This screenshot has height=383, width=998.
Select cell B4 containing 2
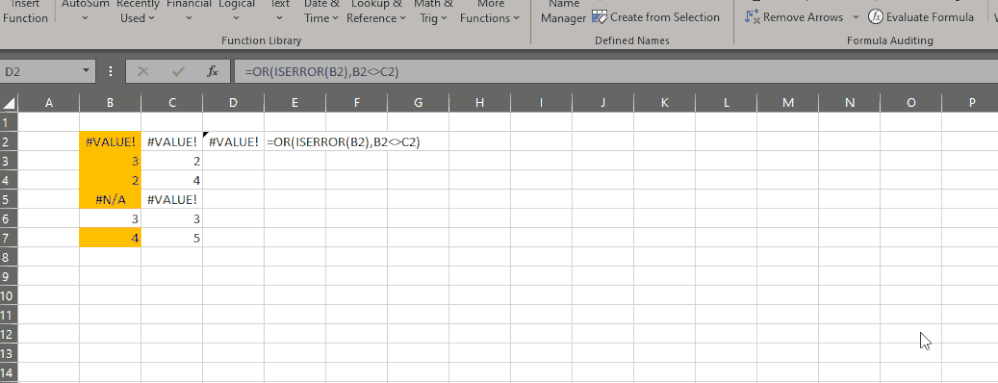point(110,180)
